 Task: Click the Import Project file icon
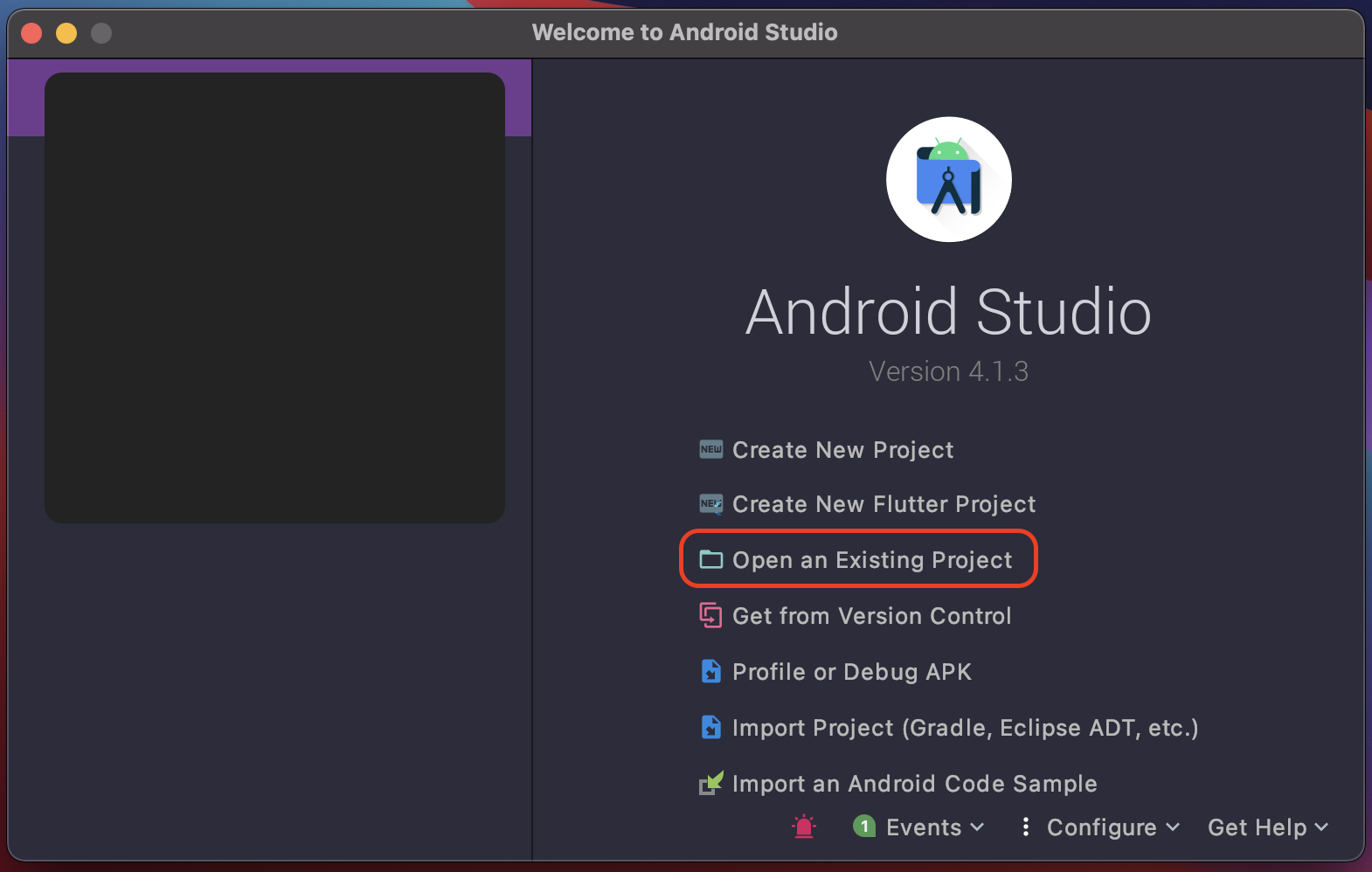tap(710, 727)
